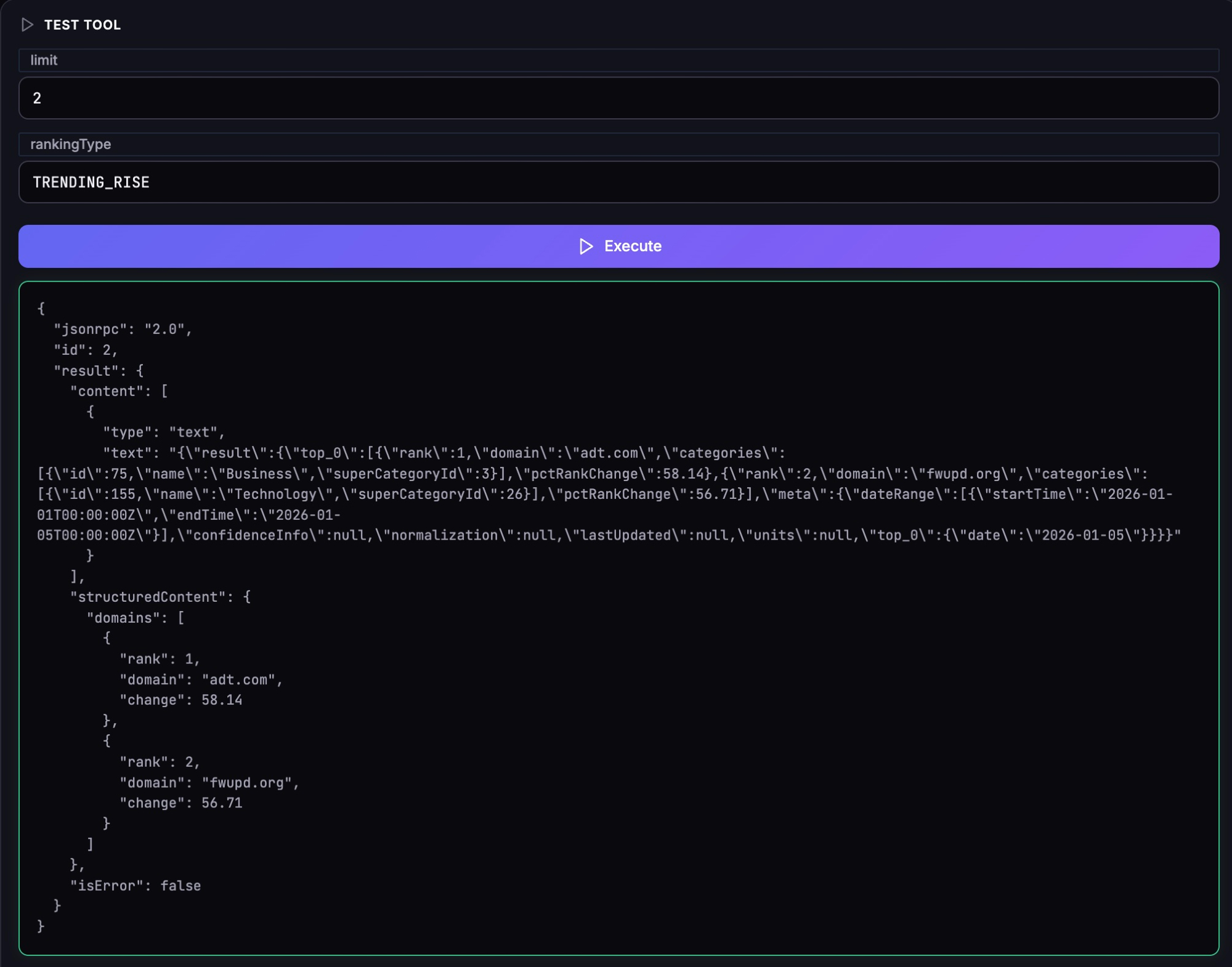Click the "jsonrpc": "2.0" line in output

click(123, 330)
